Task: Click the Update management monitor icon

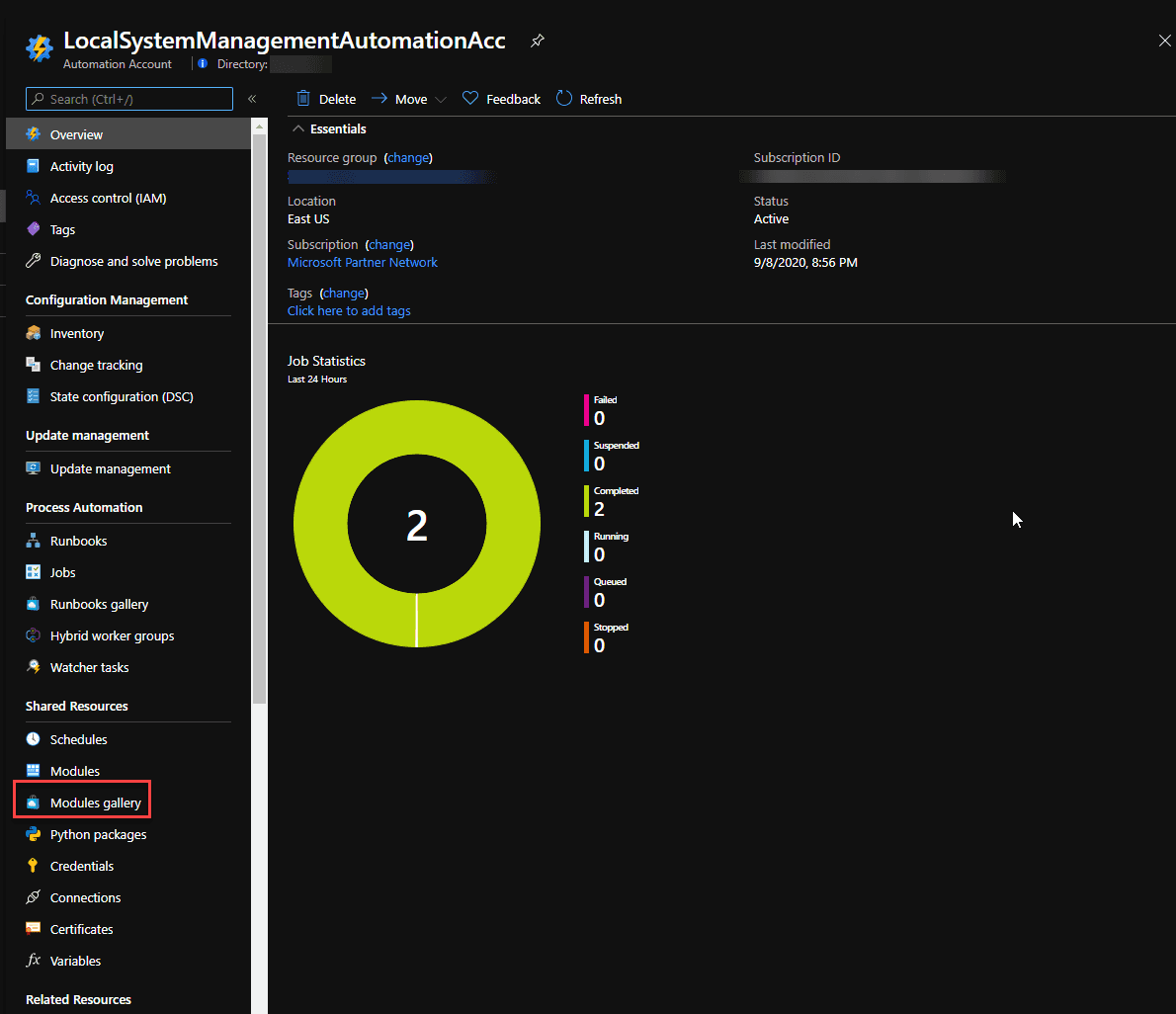Action: point(33,467)
